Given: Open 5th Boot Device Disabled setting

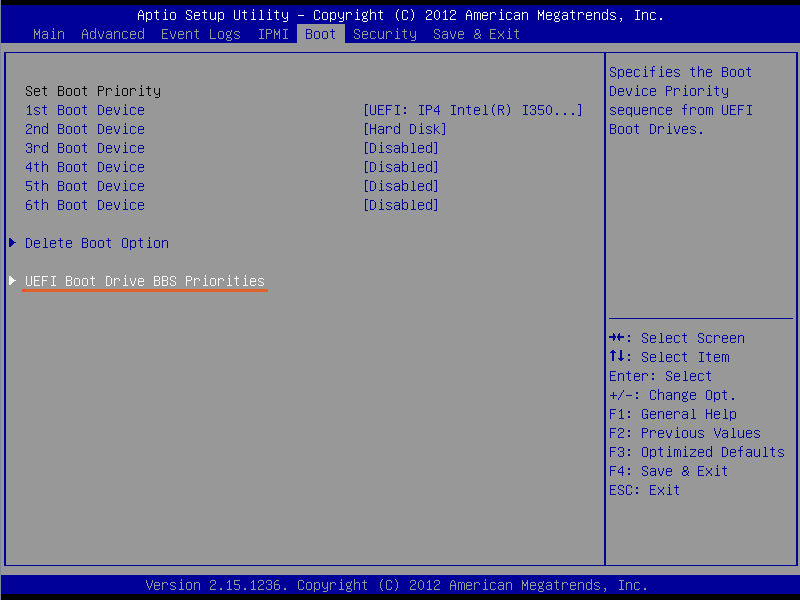Looking at the screenshot, I should pos(400,186).
